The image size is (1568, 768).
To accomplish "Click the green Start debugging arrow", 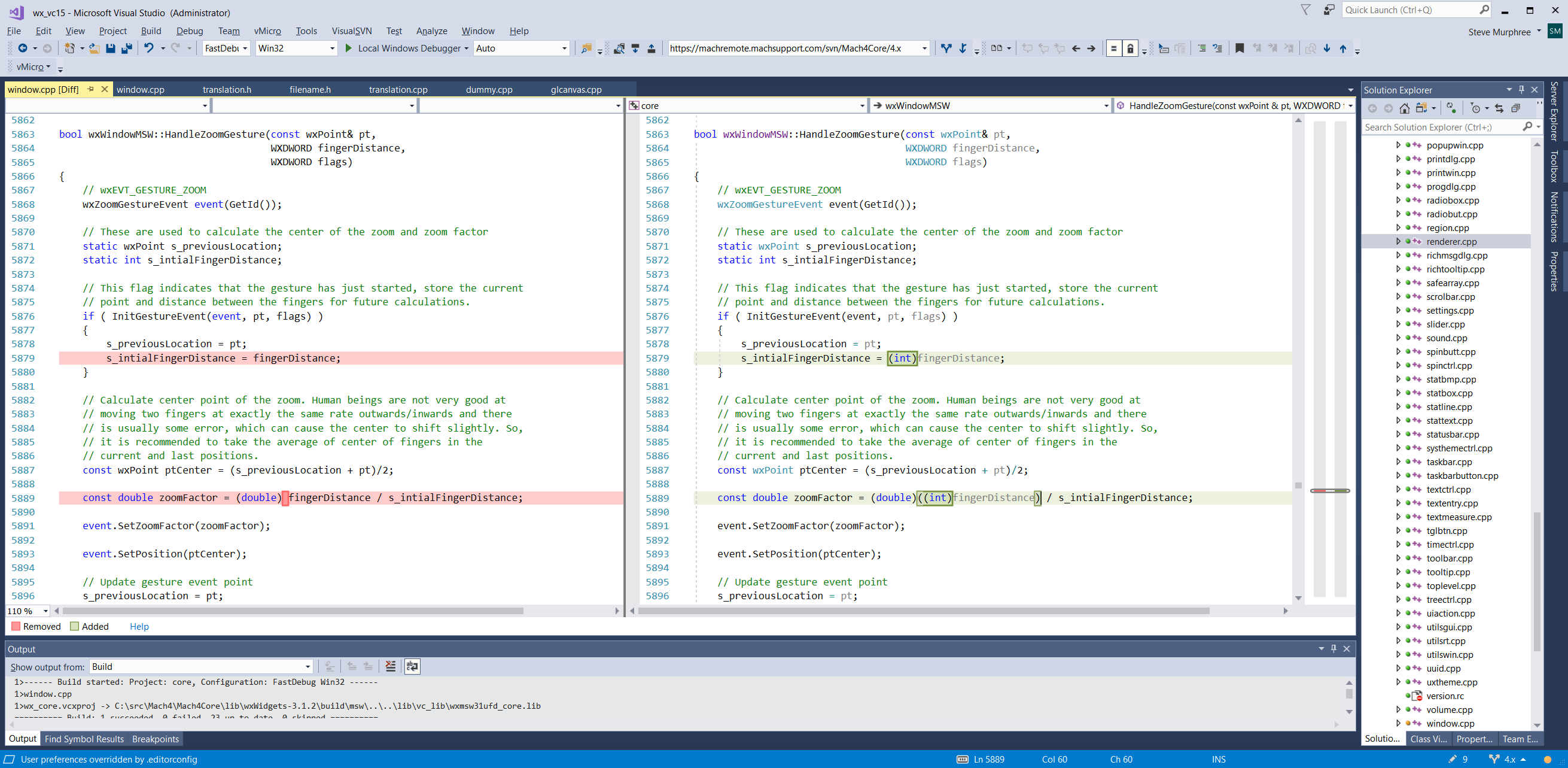I will pyautogui.click(x=348, y=48).
